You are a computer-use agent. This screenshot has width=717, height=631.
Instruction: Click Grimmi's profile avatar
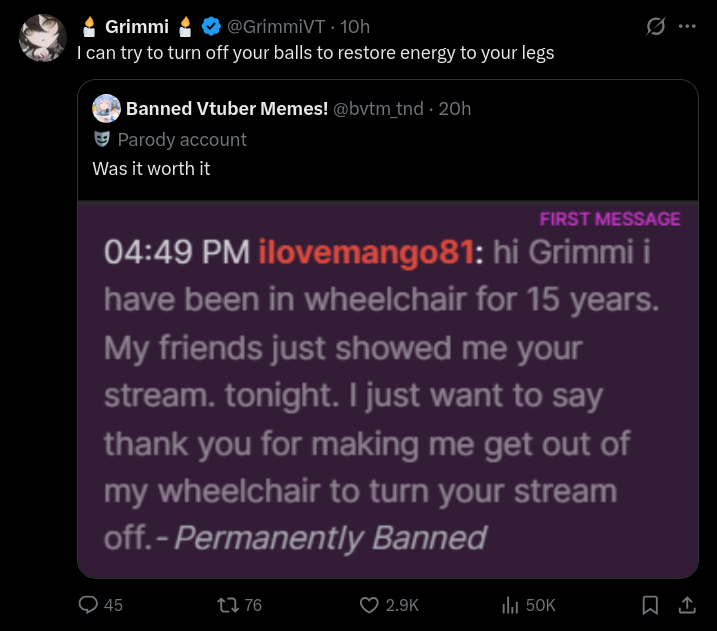43,37
